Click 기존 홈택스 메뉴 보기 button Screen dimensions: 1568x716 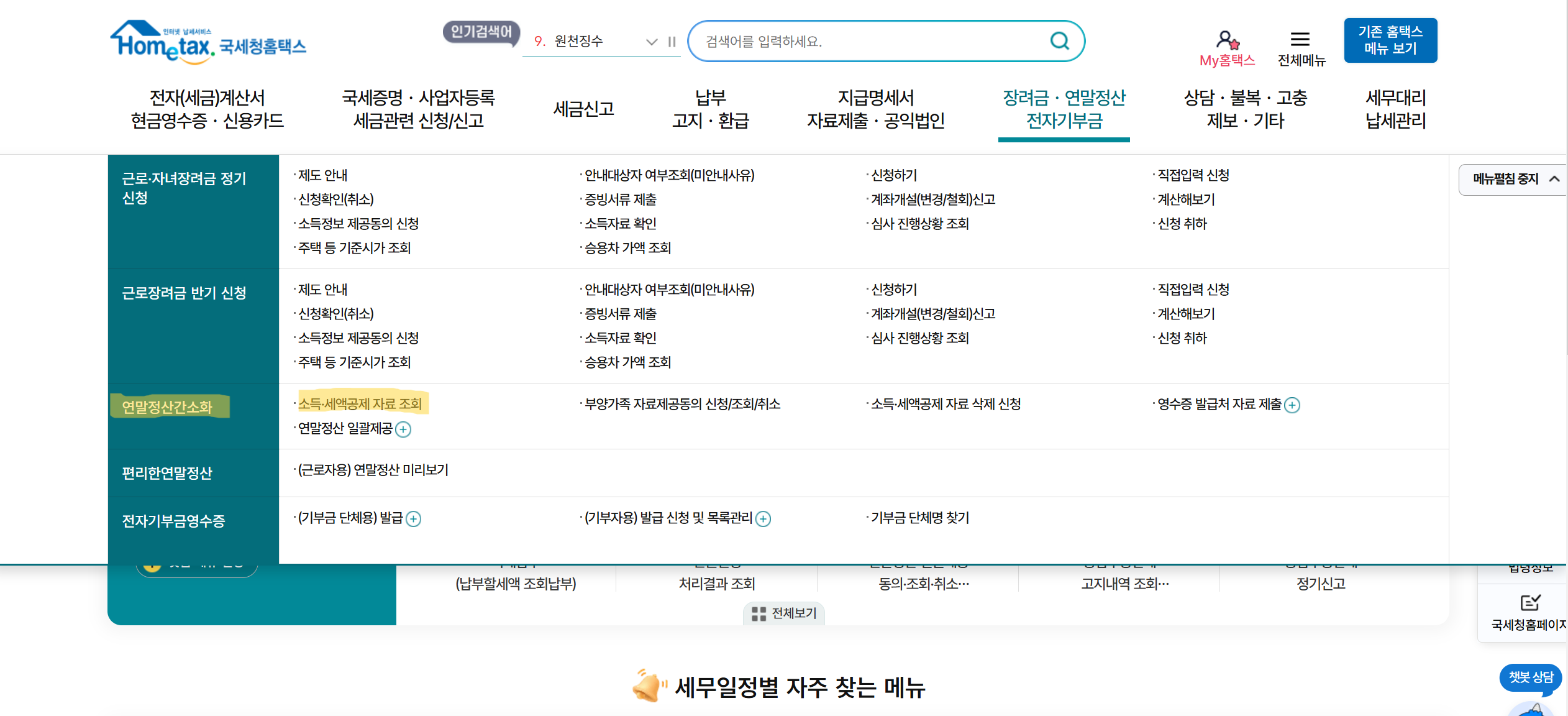pyautogui.click(x=1390, y=40)
